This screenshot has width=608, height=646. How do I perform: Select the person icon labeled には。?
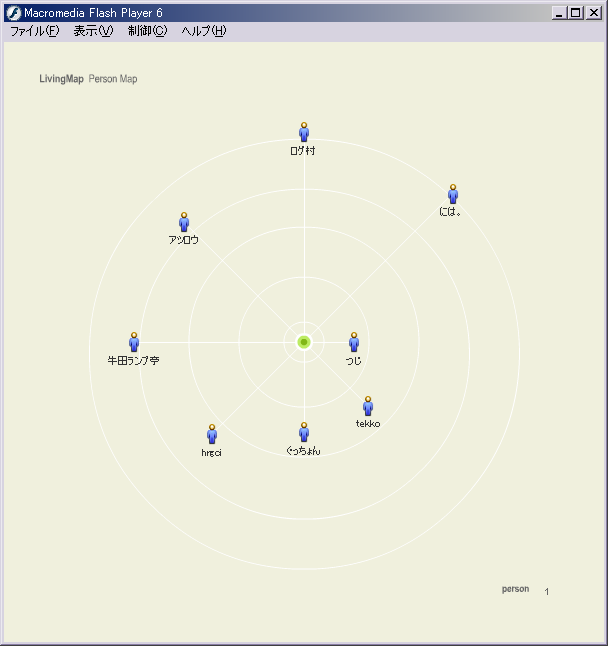[453, 194]
